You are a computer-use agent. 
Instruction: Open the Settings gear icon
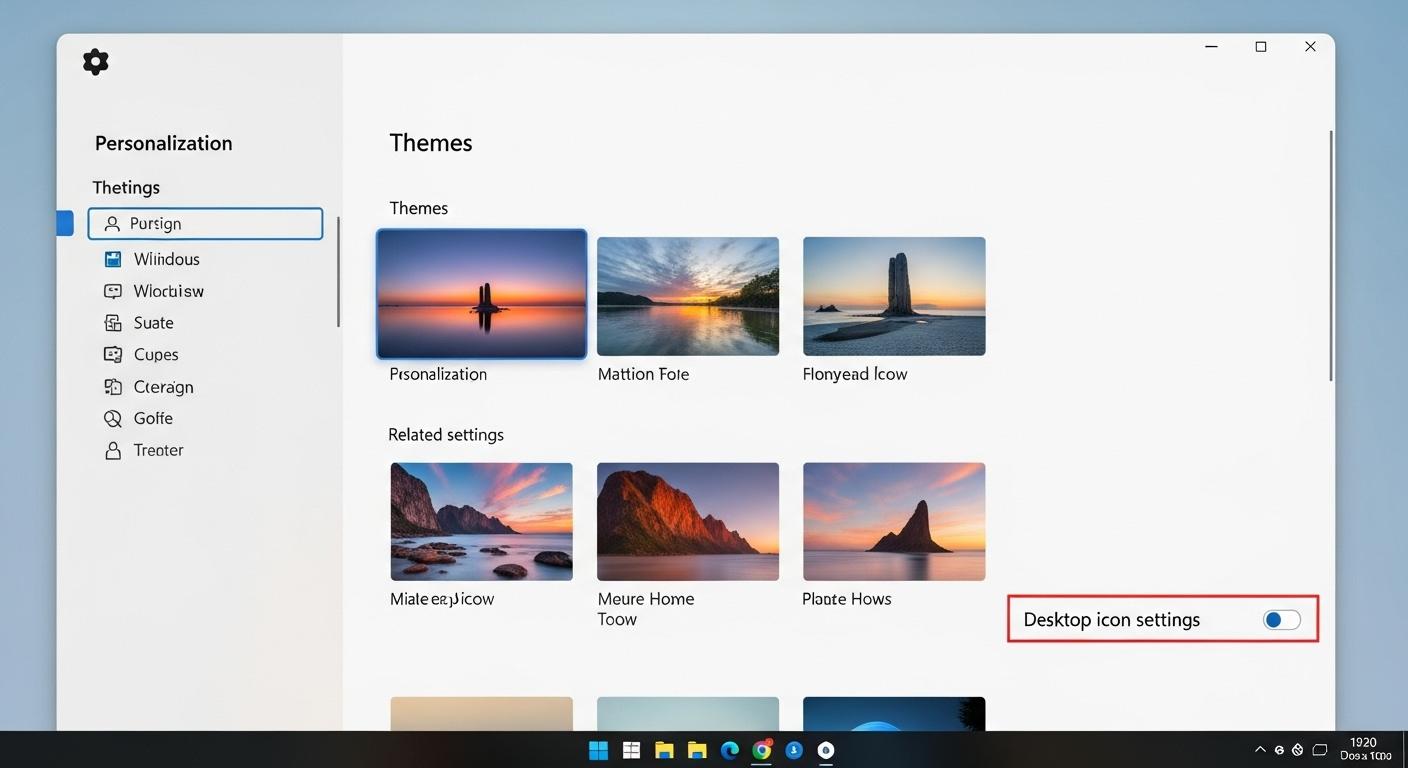tap(95, 61)
